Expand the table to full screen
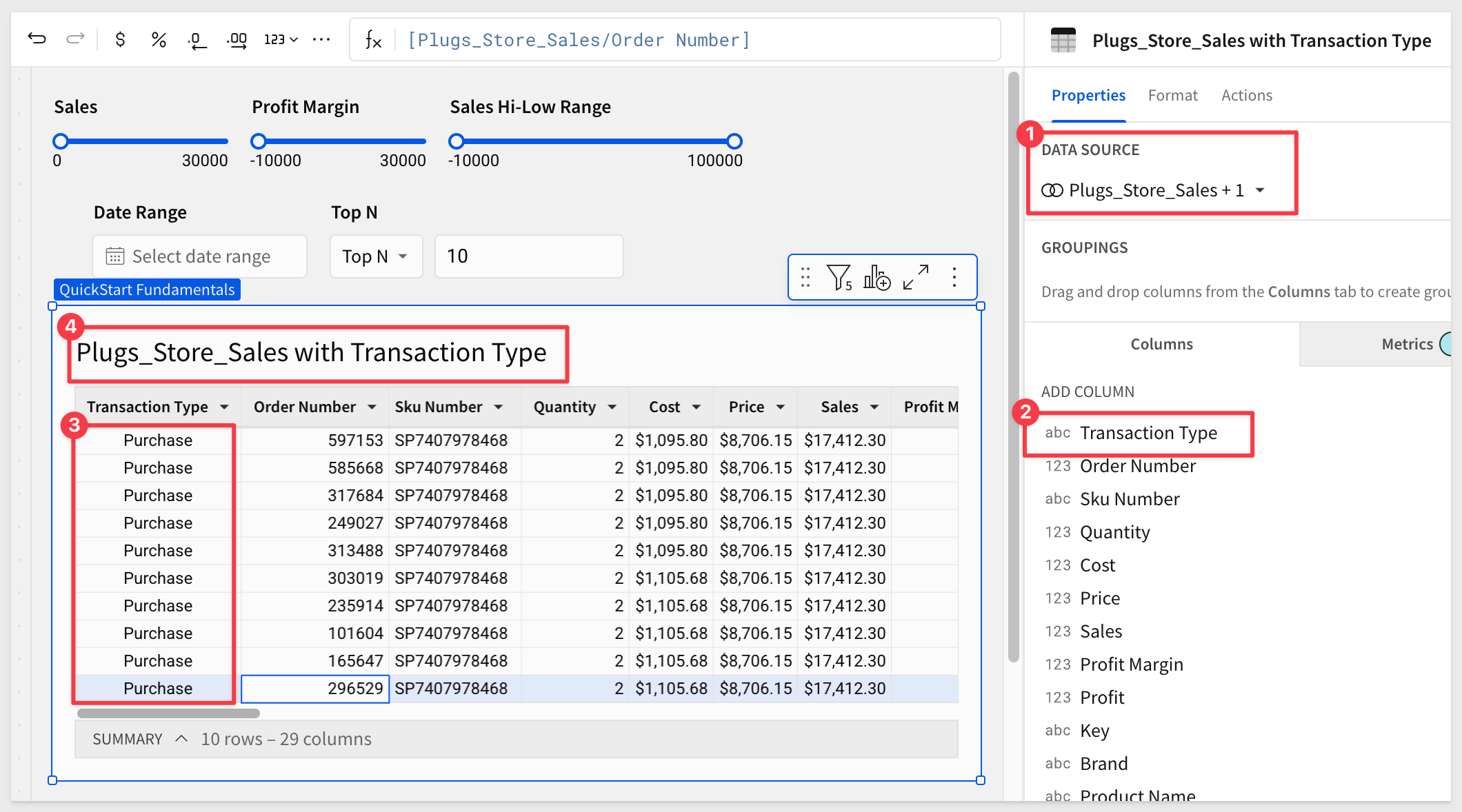This screenshot has height=812, width=1462. coord(916,277)
